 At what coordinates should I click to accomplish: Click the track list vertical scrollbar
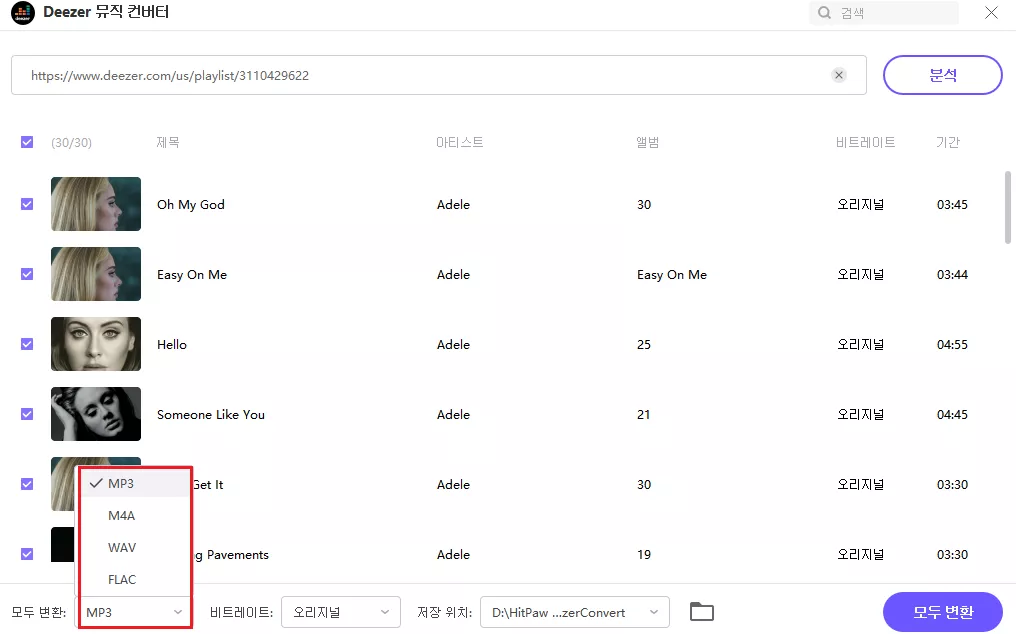click(x=1008, y=207)
